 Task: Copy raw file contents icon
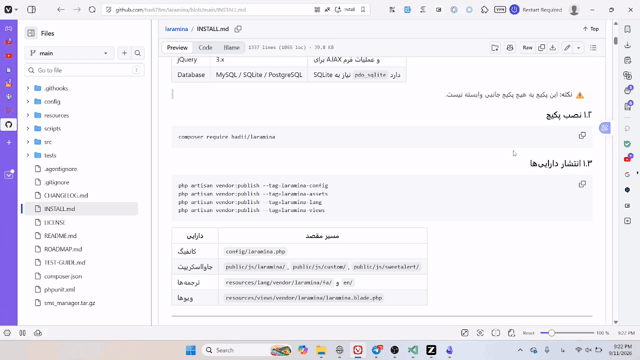(541, 48)
